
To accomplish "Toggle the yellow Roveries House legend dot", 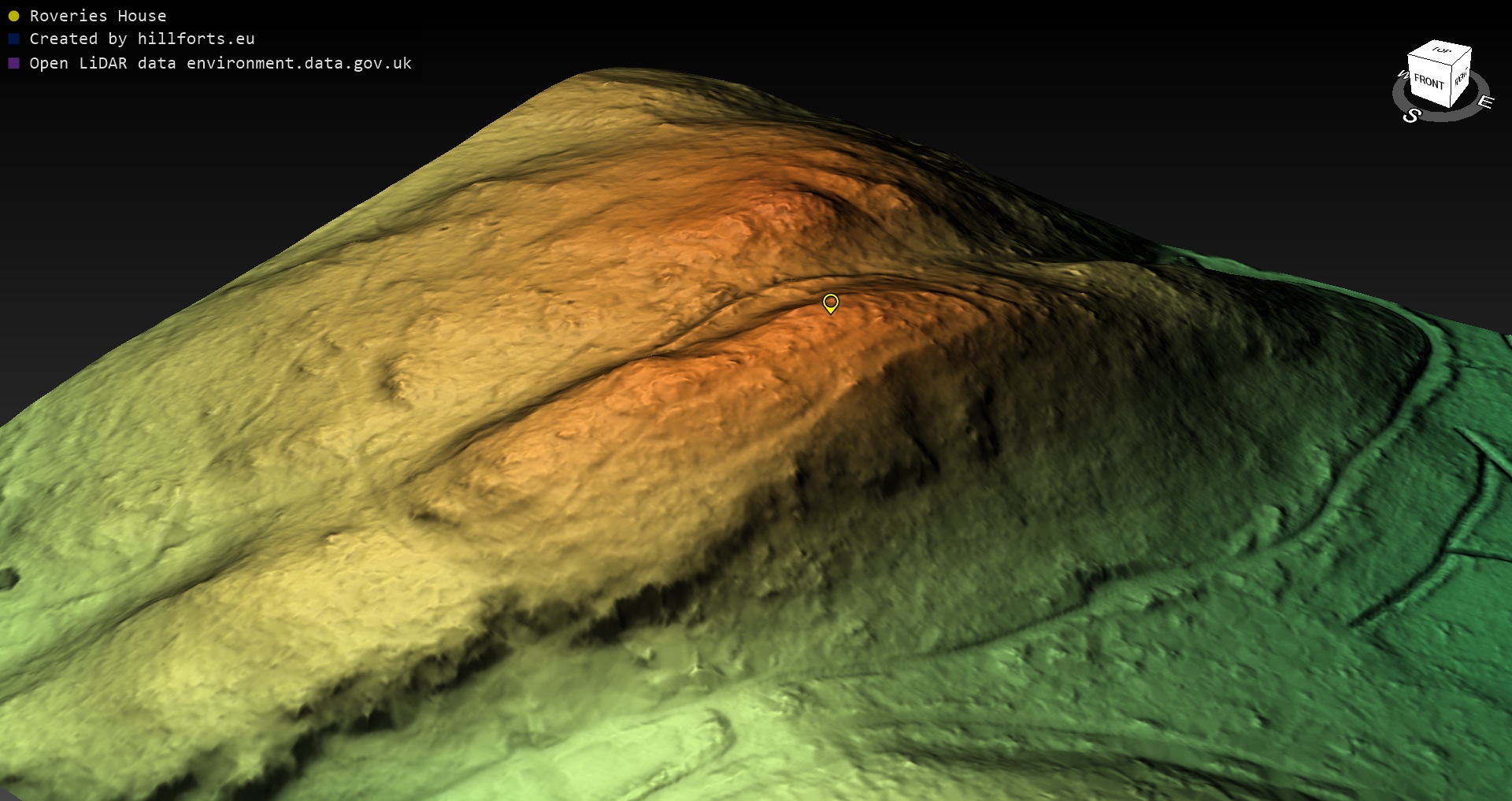I will 13,16.
